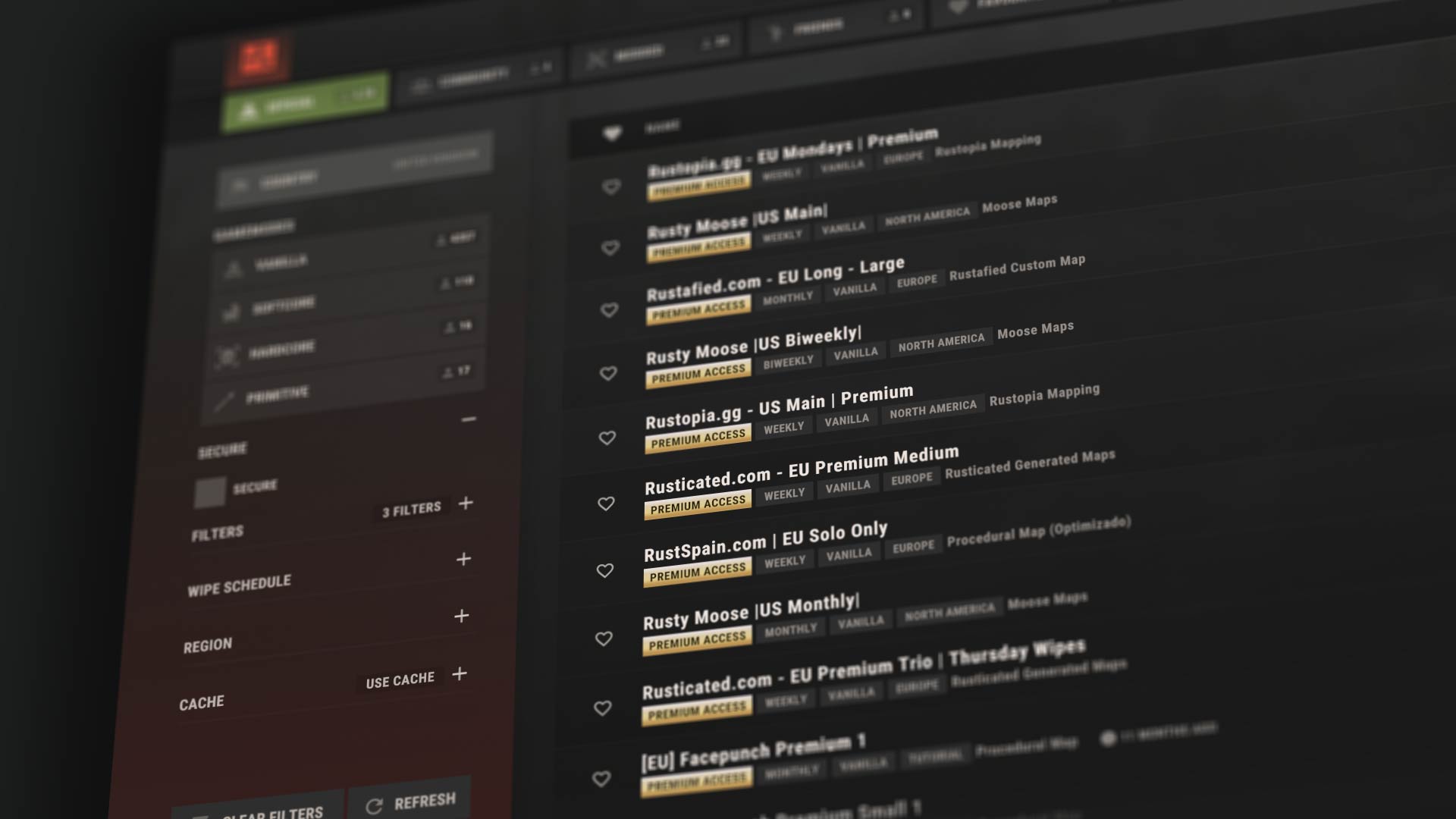
Task: Sort servers by the Name column header
Action: coord(661,126)
